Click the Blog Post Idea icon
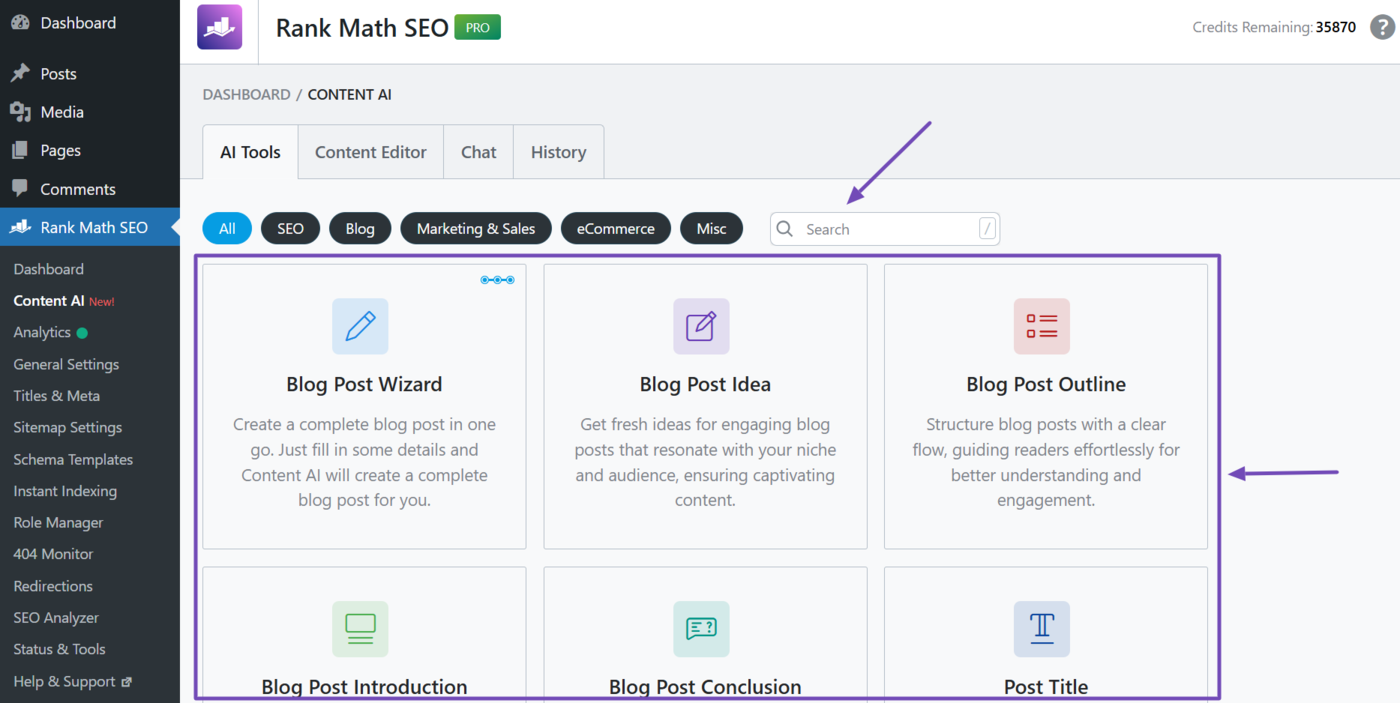The width and height of the screenshot is (1400, 703). pos(701,326)
